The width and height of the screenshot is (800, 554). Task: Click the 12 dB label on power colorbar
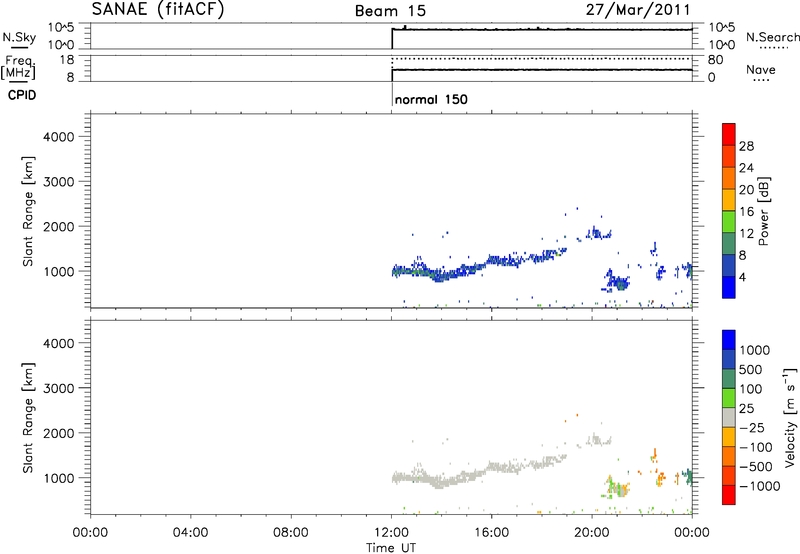tap(746, 234)
